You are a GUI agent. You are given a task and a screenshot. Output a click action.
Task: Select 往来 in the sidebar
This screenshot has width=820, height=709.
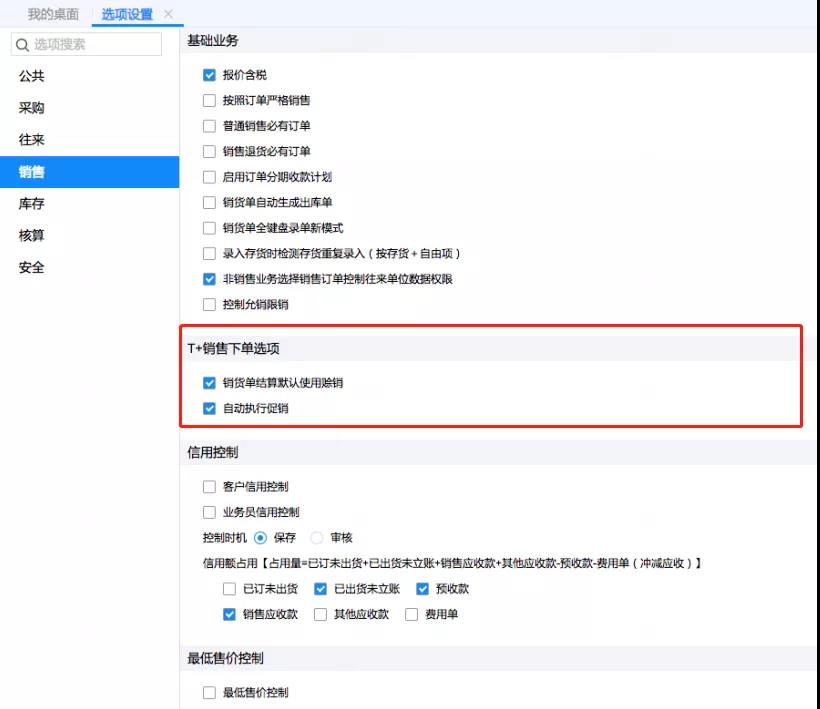pyautogui.click(x=32, y=140)
